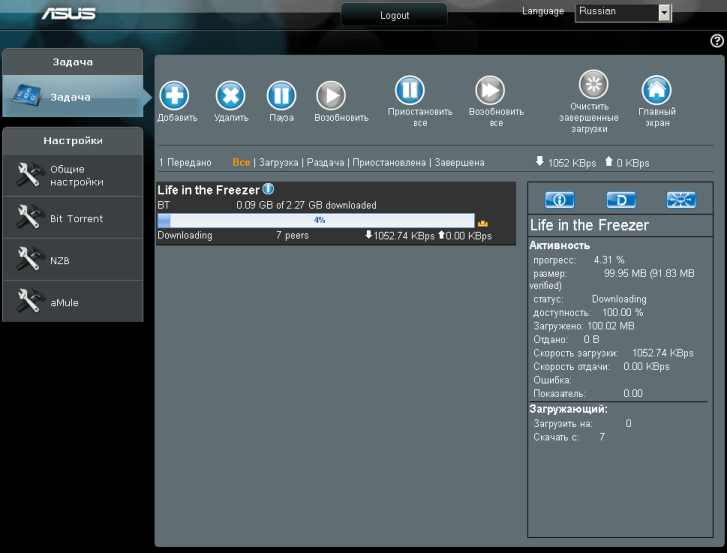Open the general info tab icon in details panel
727x553 pixels.
coord(560,200)
